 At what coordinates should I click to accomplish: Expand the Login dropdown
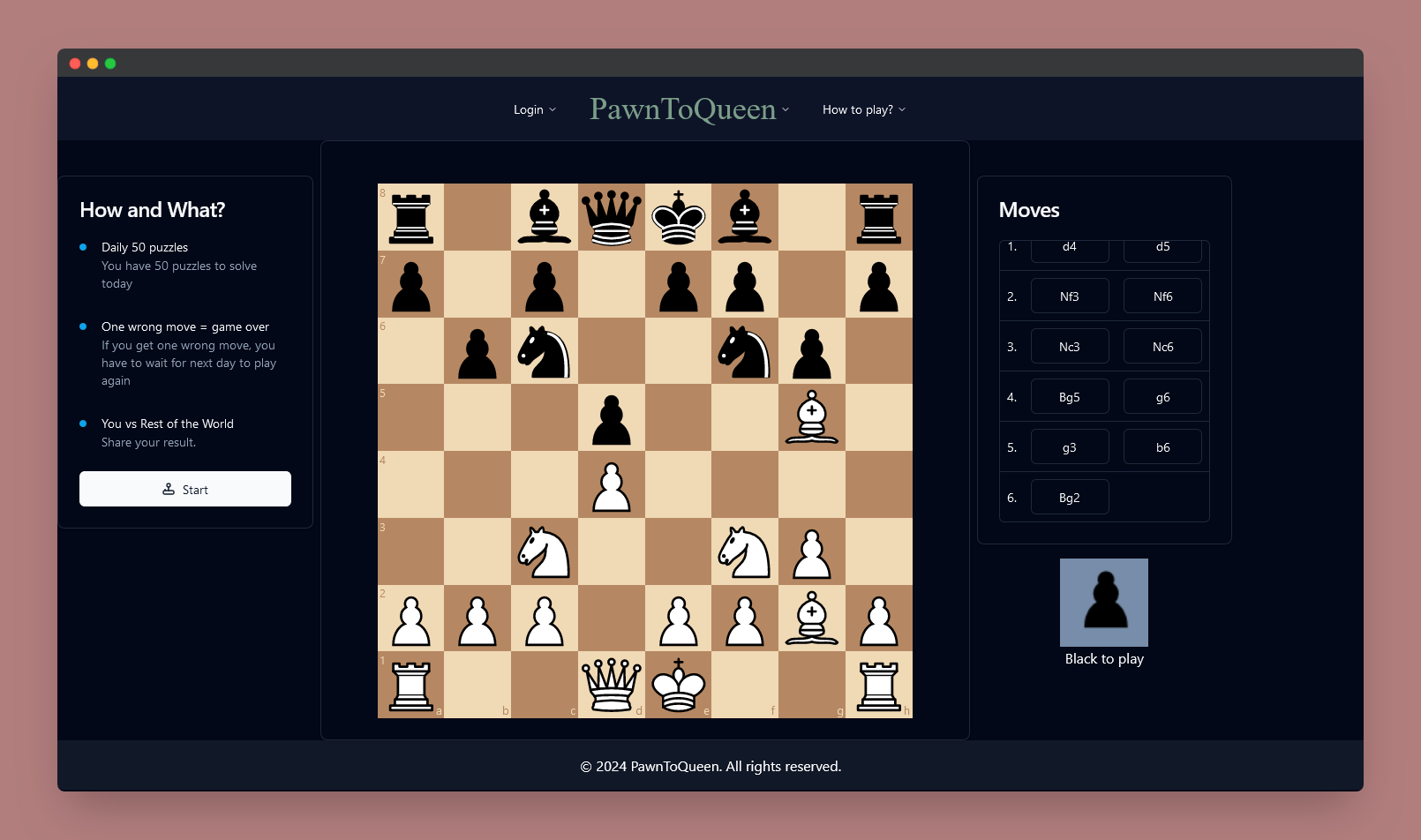(x=535, y=109)
